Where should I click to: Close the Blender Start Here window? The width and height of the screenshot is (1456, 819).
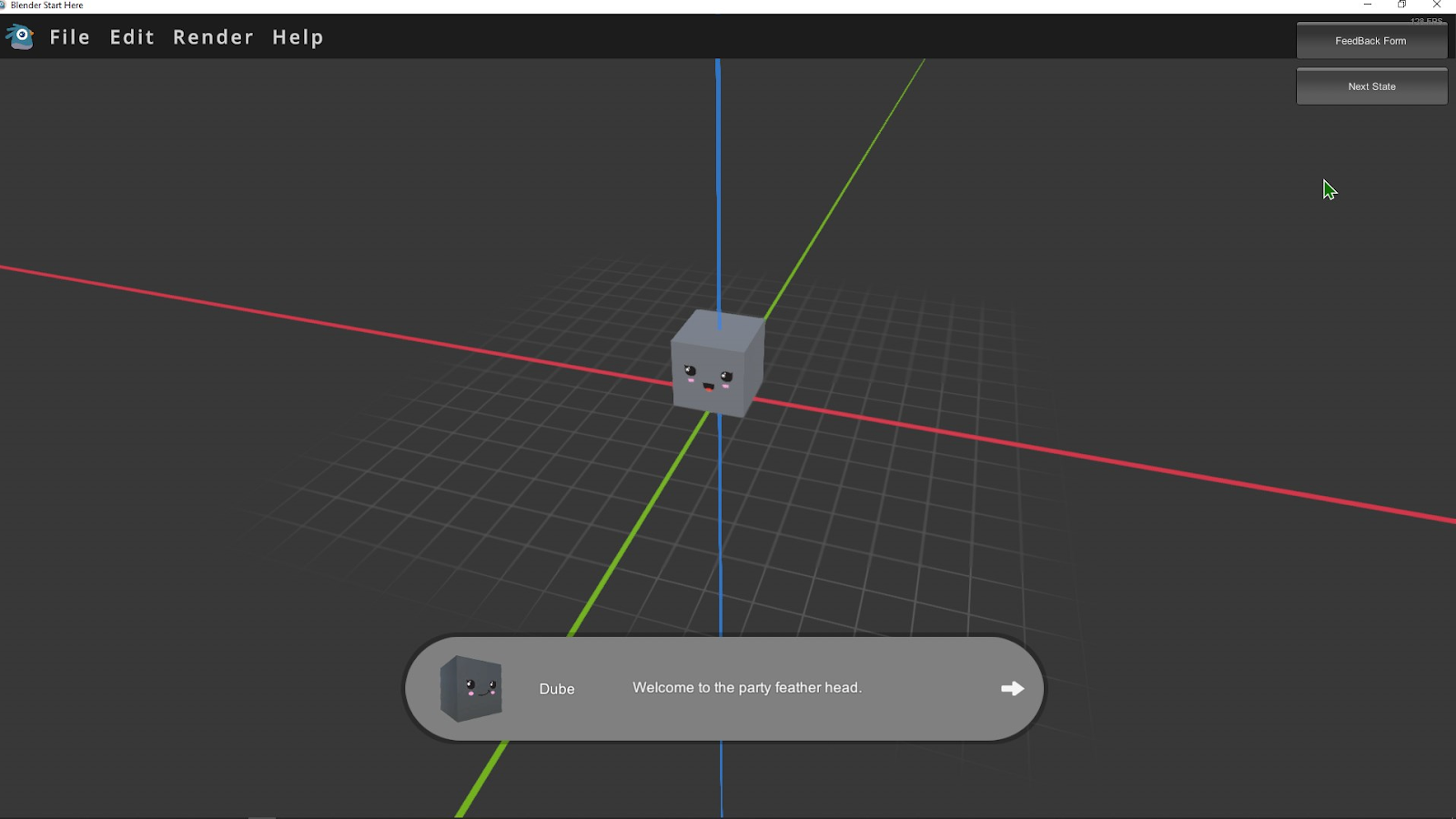[1437, 5]
